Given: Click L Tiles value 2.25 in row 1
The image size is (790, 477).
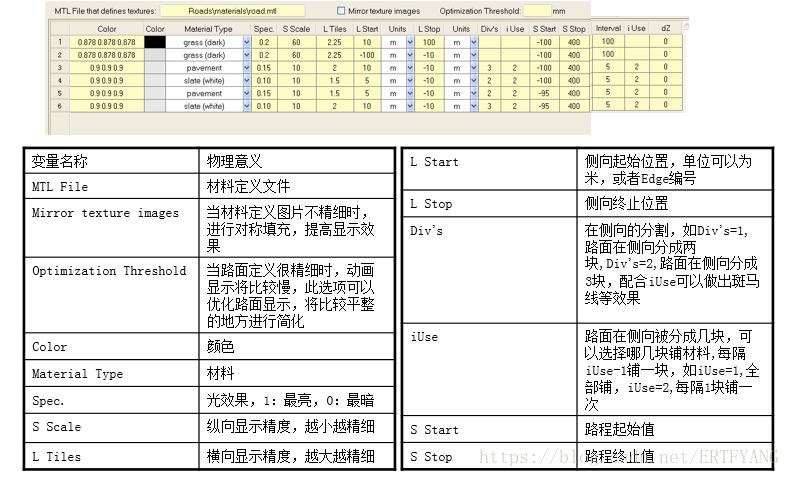Looking at the screenshot, I should [335, 42].
